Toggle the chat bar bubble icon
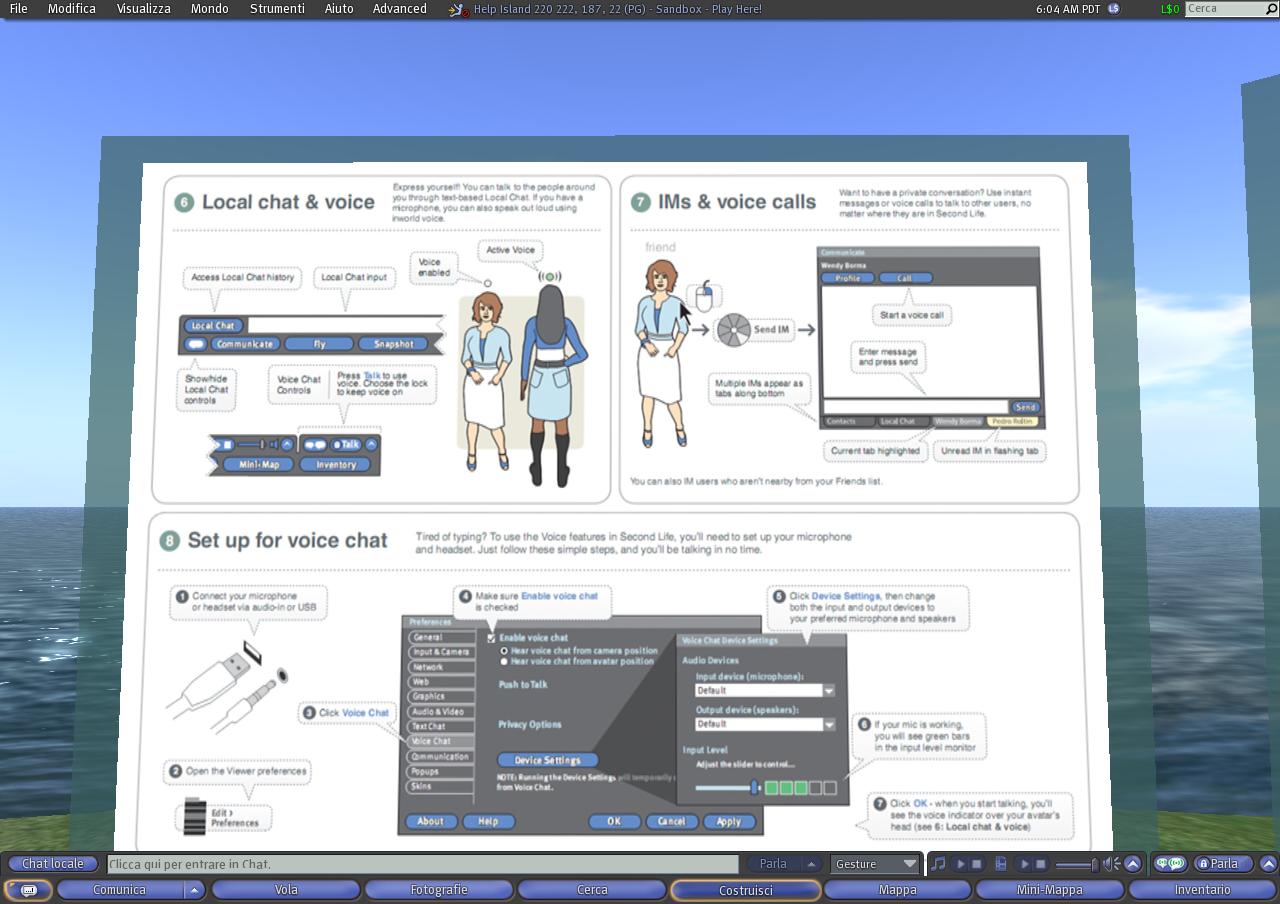Screen dimensions: 1280x904 (28, 890)
